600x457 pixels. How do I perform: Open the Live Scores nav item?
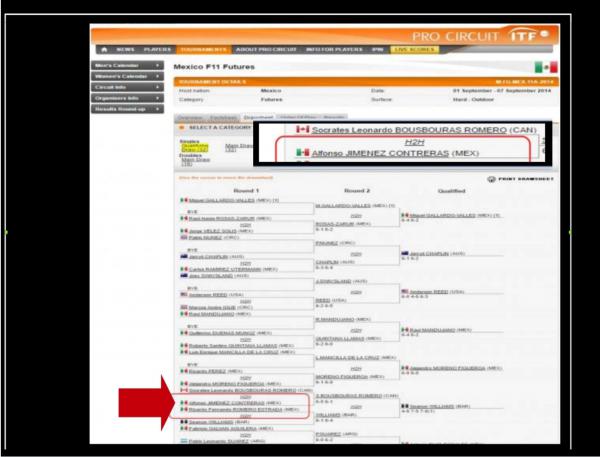[x=414, y=49]
